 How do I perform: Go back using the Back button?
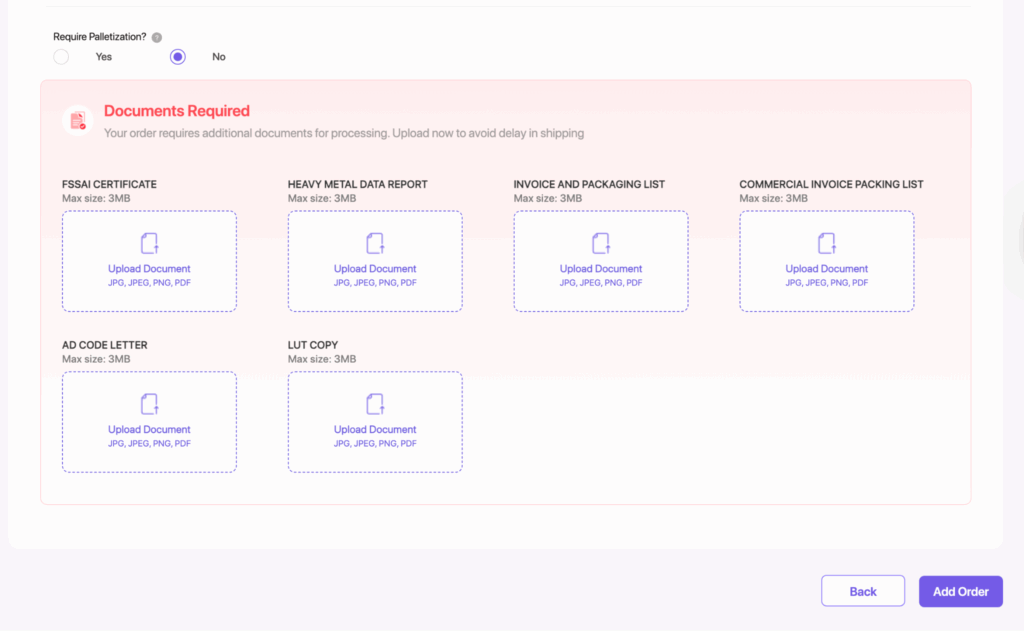pyautogui.click(x=862, y=591)
